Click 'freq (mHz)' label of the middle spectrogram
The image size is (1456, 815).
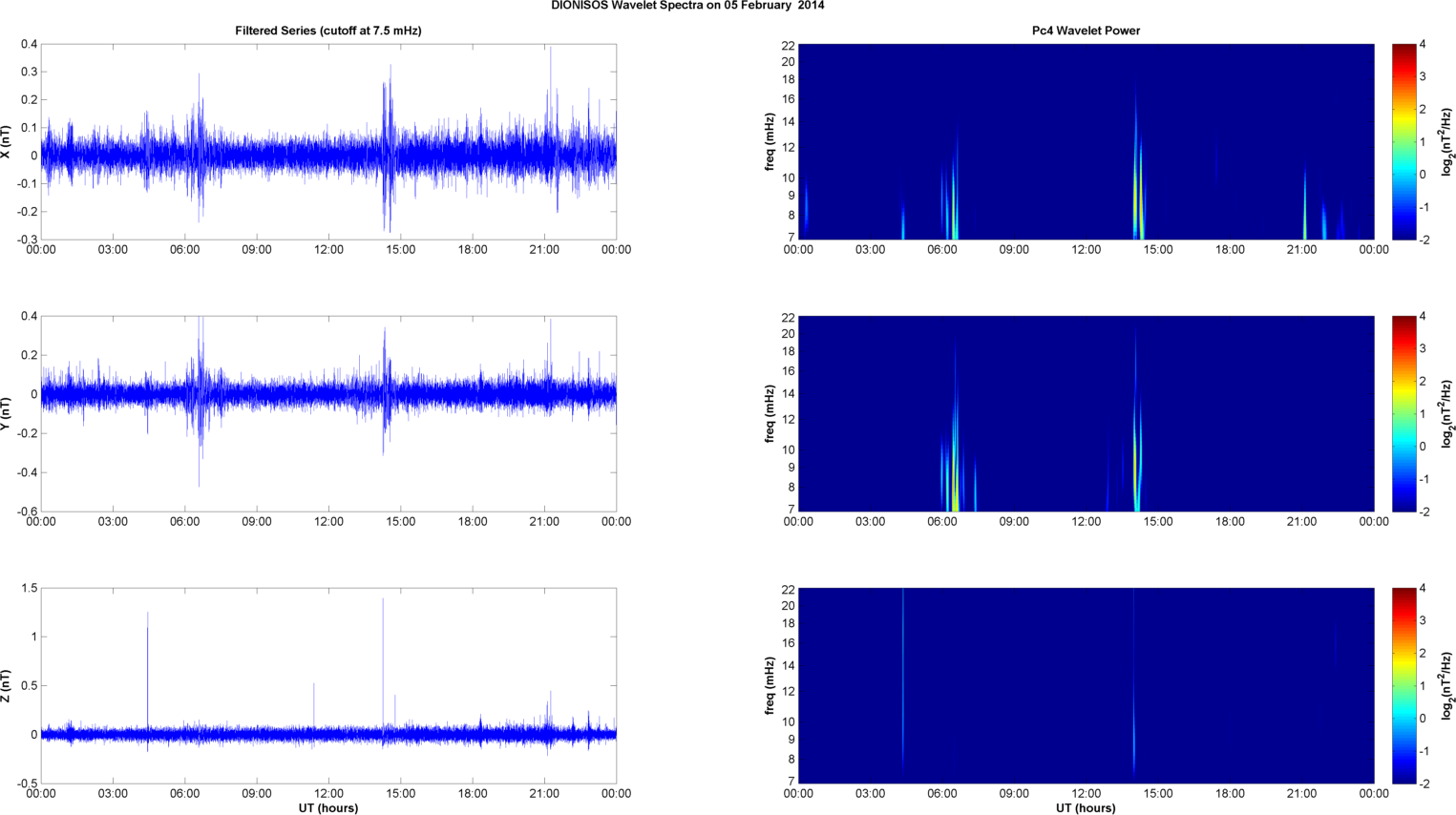(769, 414)
